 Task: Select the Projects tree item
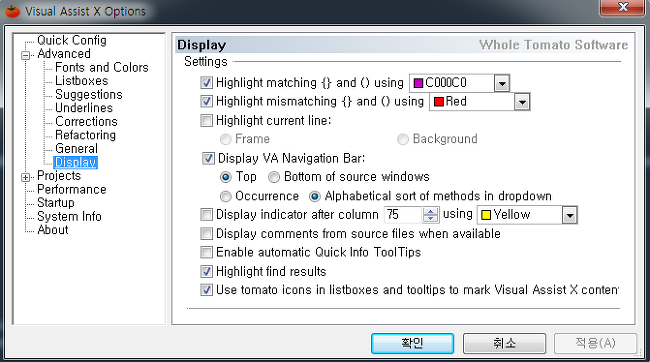(59, 176)
